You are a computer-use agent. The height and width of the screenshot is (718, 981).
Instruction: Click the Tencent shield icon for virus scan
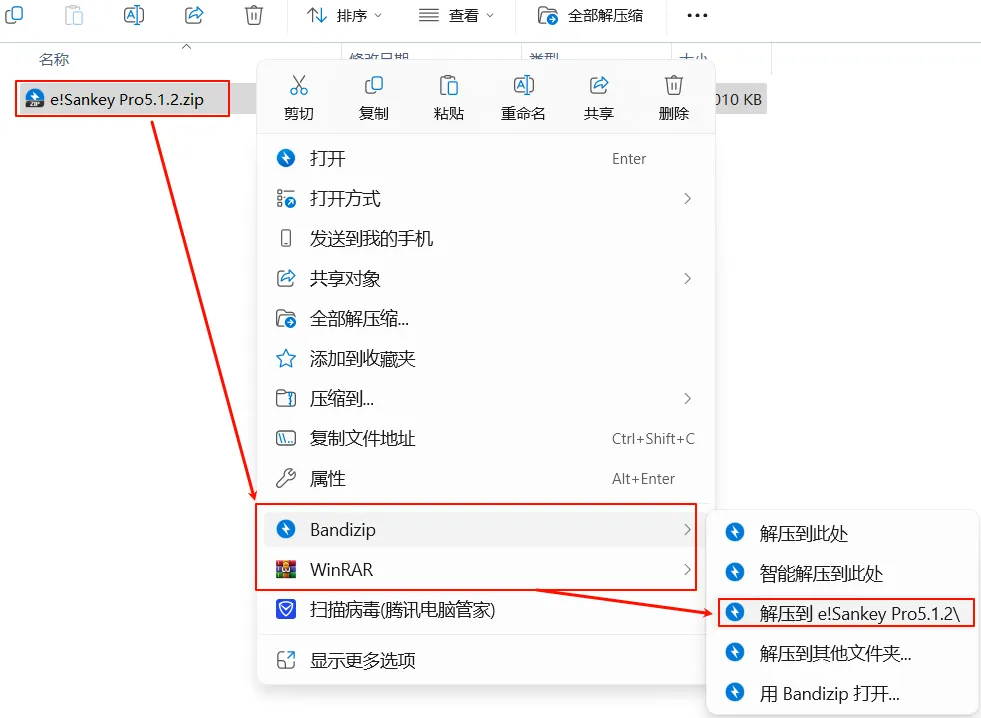286,609
